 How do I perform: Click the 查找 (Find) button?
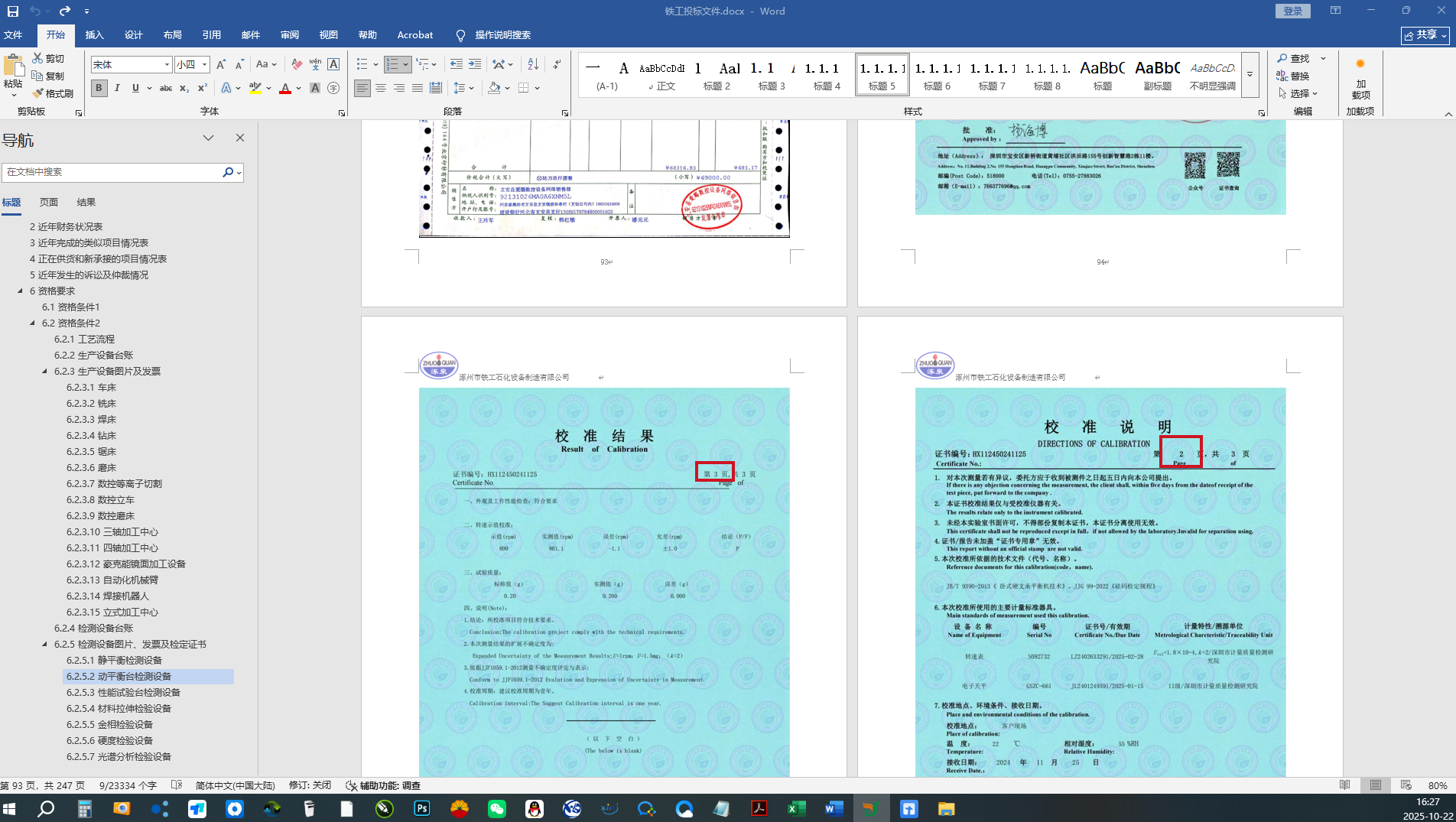coord(1293,58)
